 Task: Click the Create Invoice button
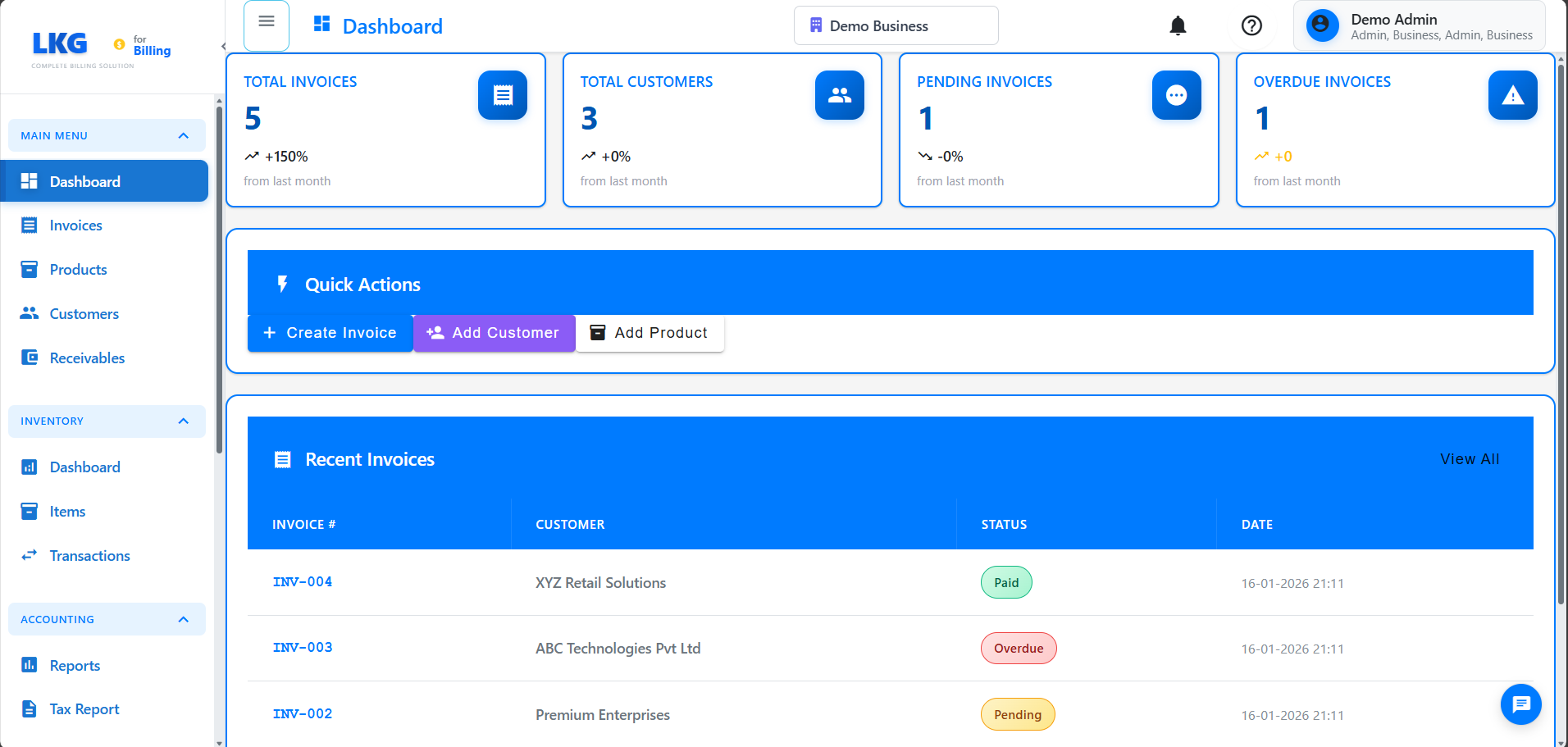point(330,333)
